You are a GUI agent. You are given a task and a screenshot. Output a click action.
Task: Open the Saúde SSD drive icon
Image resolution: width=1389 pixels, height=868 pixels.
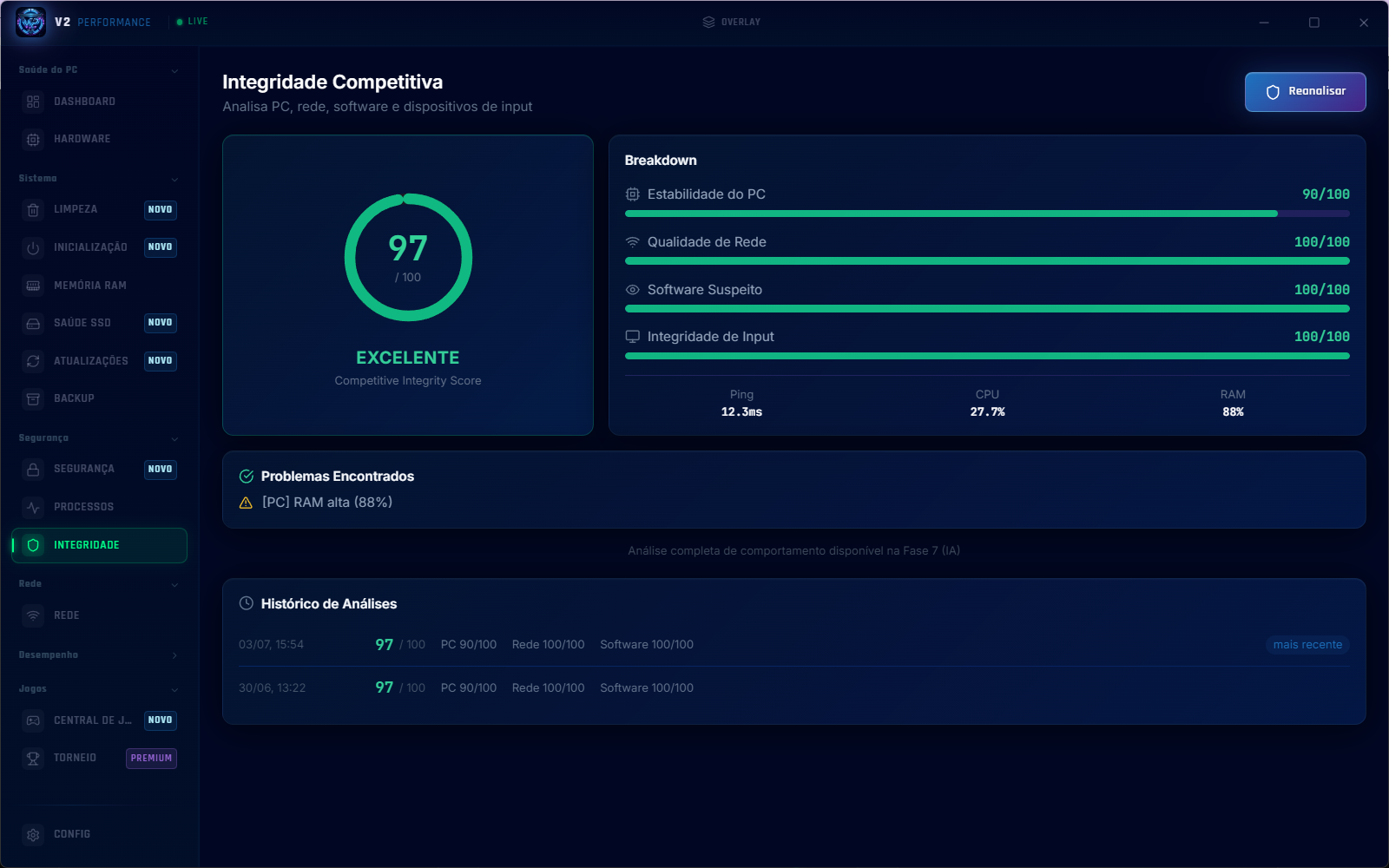pos(33,323)
